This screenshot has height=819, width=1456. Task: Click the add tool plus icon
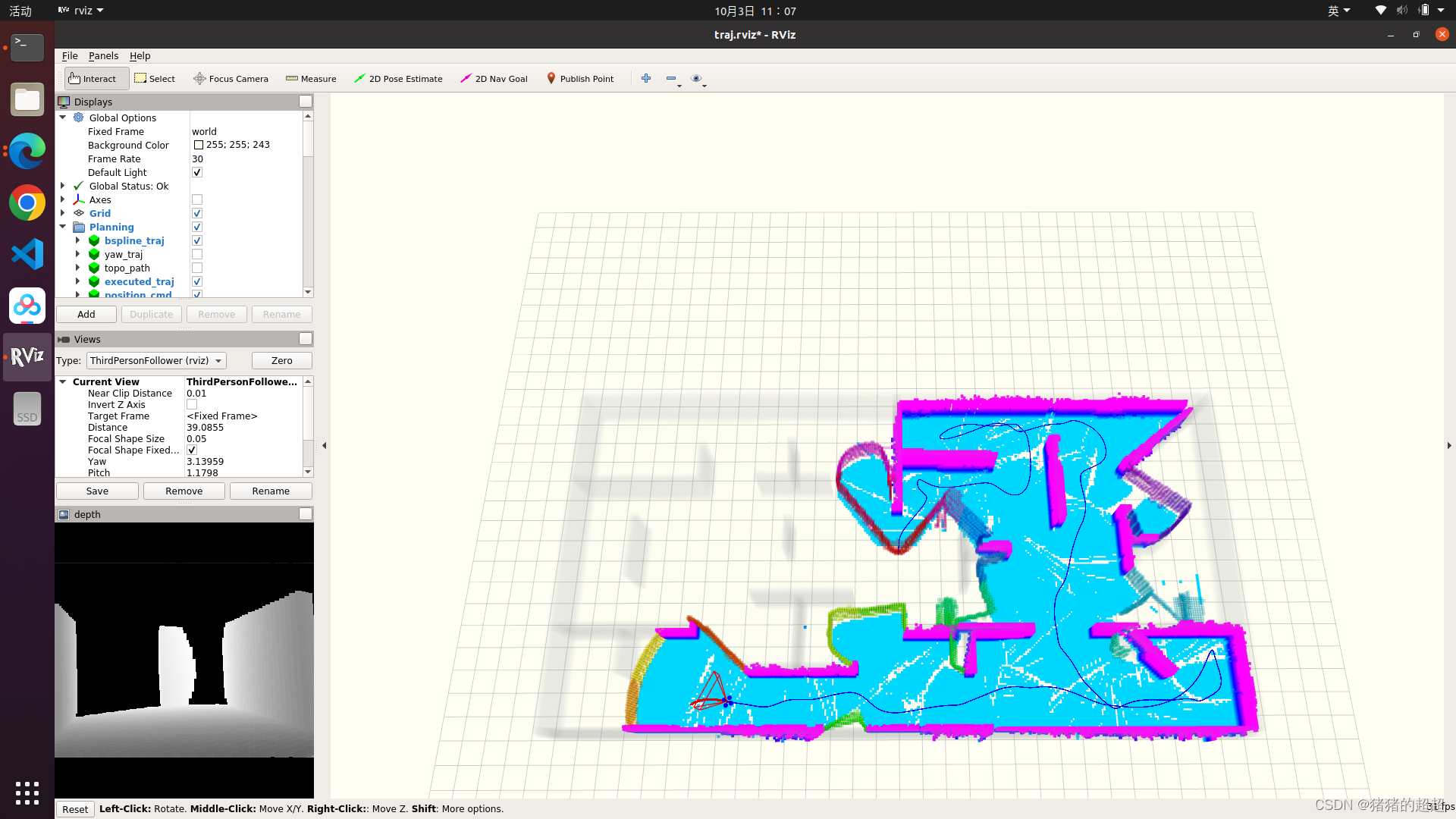click(x=646, y=78)
